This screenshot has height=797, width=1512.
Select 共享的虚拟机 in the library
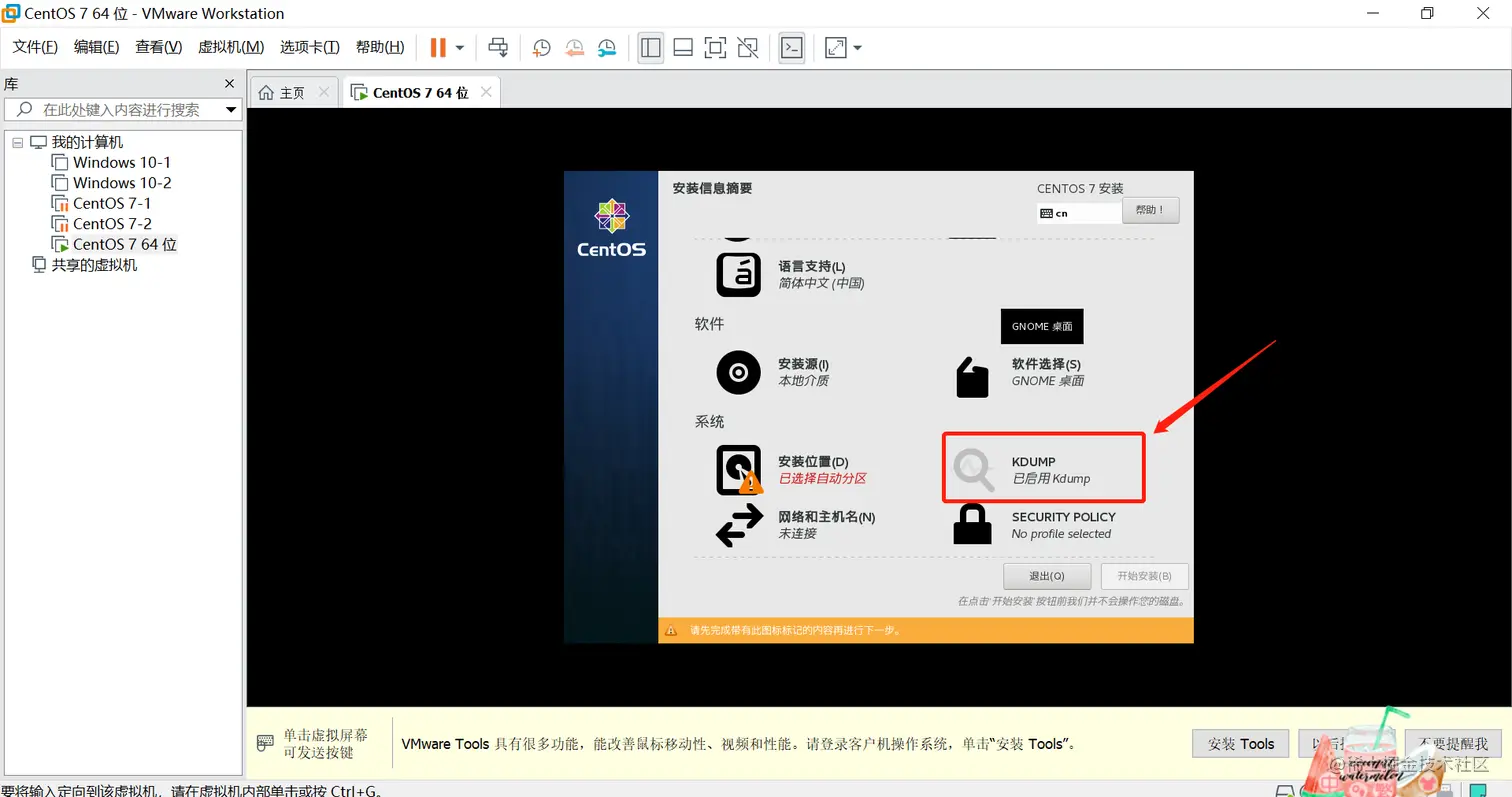coord(94,265)
